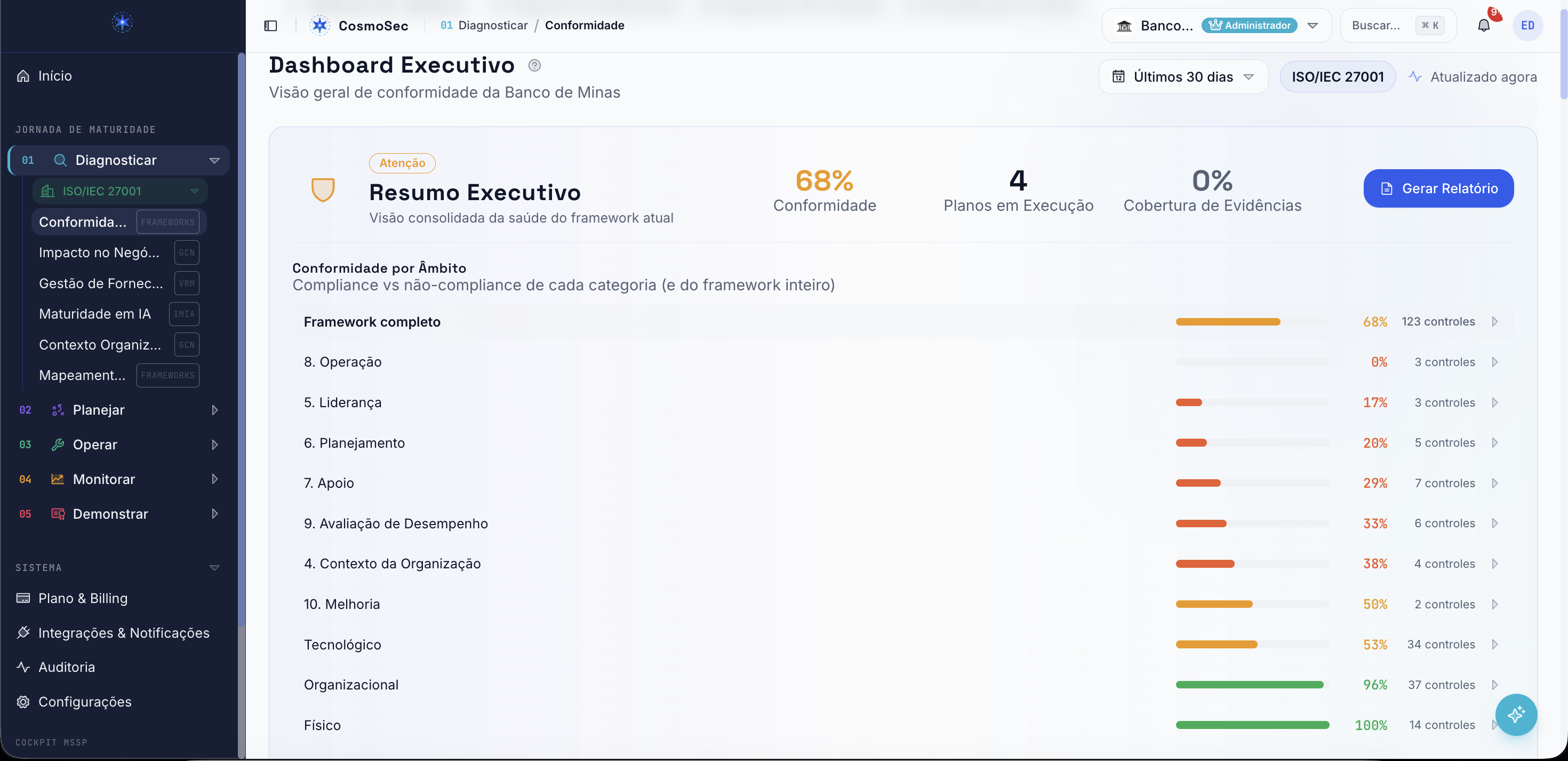The image size is (1568, 761).
Task: Collapse the SISTEMA section chevron
Action: [214, 567]
